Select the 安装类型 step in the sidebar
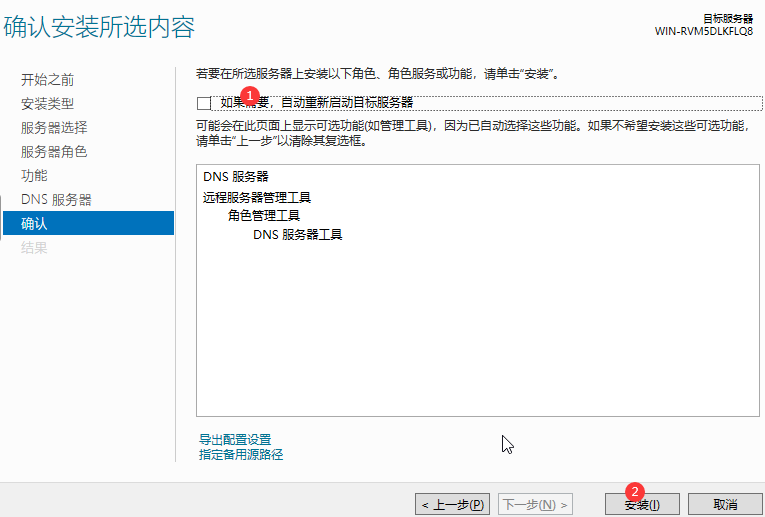The height and width of the screenshot is (517, 765). 47,104
